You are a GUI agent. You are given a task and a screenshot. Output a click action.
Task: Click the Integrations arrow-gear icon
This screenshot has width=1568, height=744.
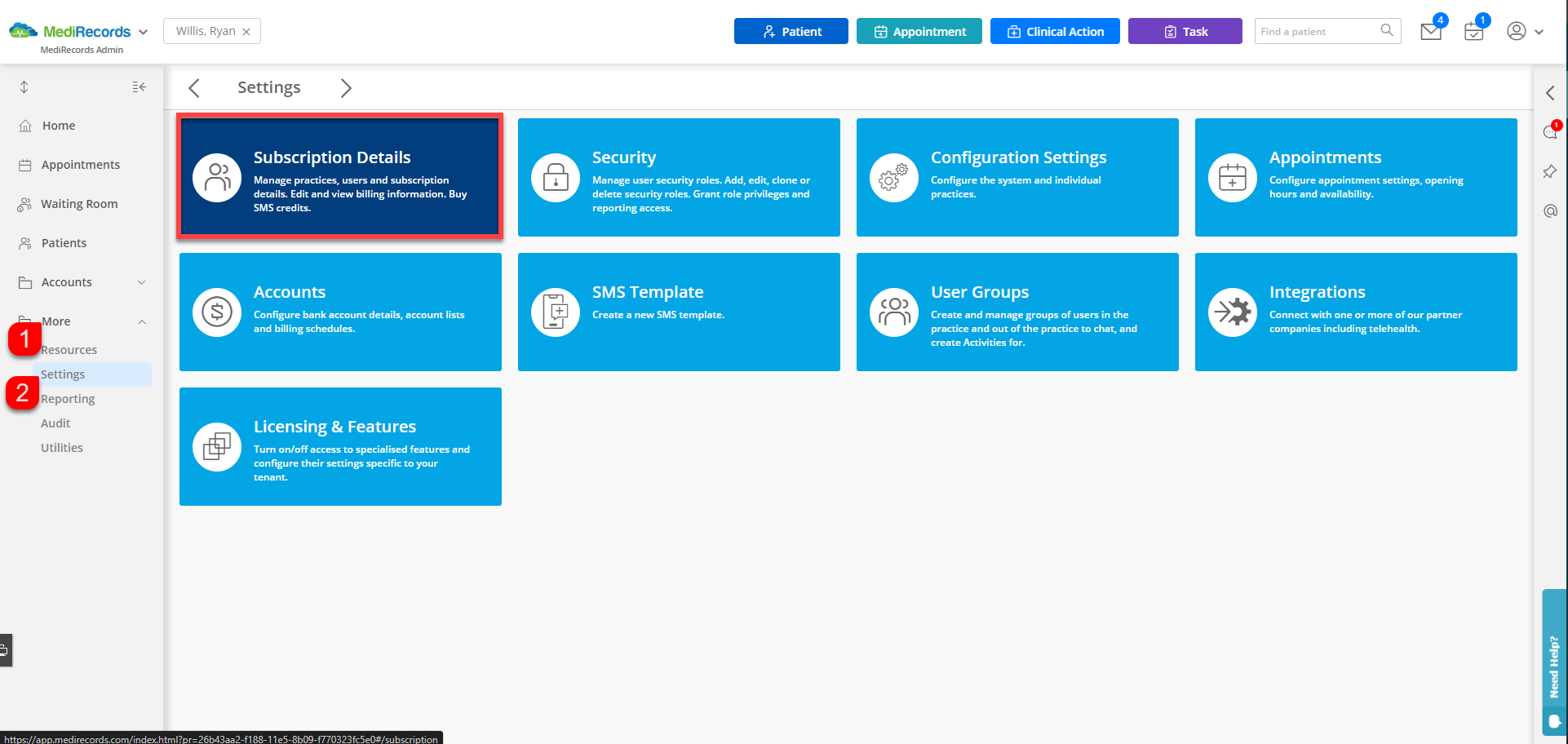[x=1233, y=312]
